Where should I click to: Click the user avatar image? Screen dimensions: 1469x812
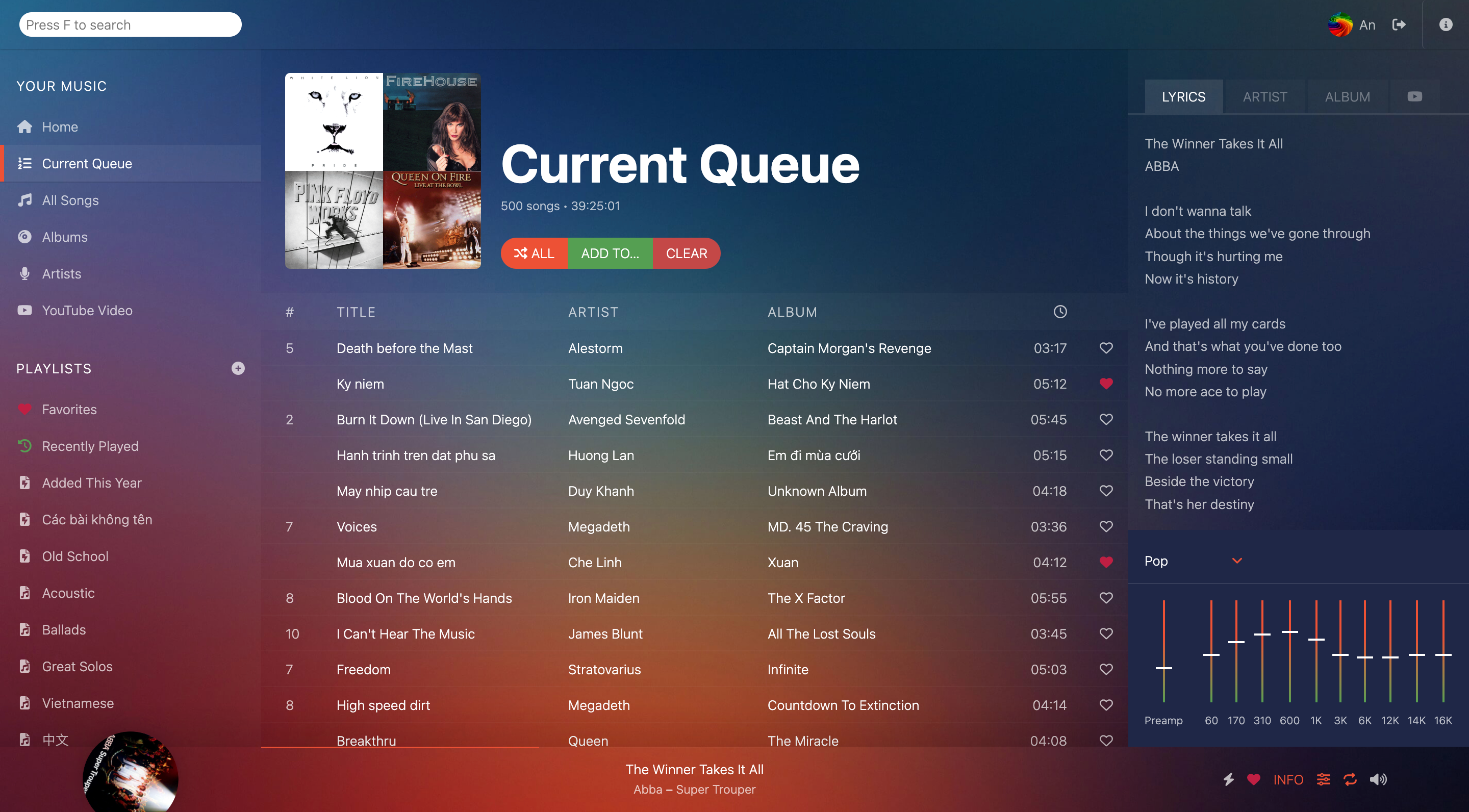1339,24
